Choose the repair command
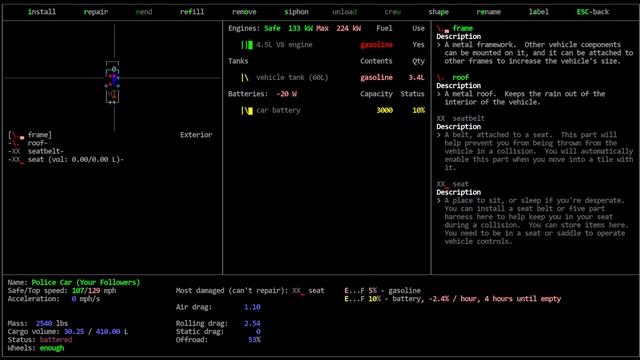The width and height of the screenshot is (640, 360). pyautogui.click(x=96, y=12)
